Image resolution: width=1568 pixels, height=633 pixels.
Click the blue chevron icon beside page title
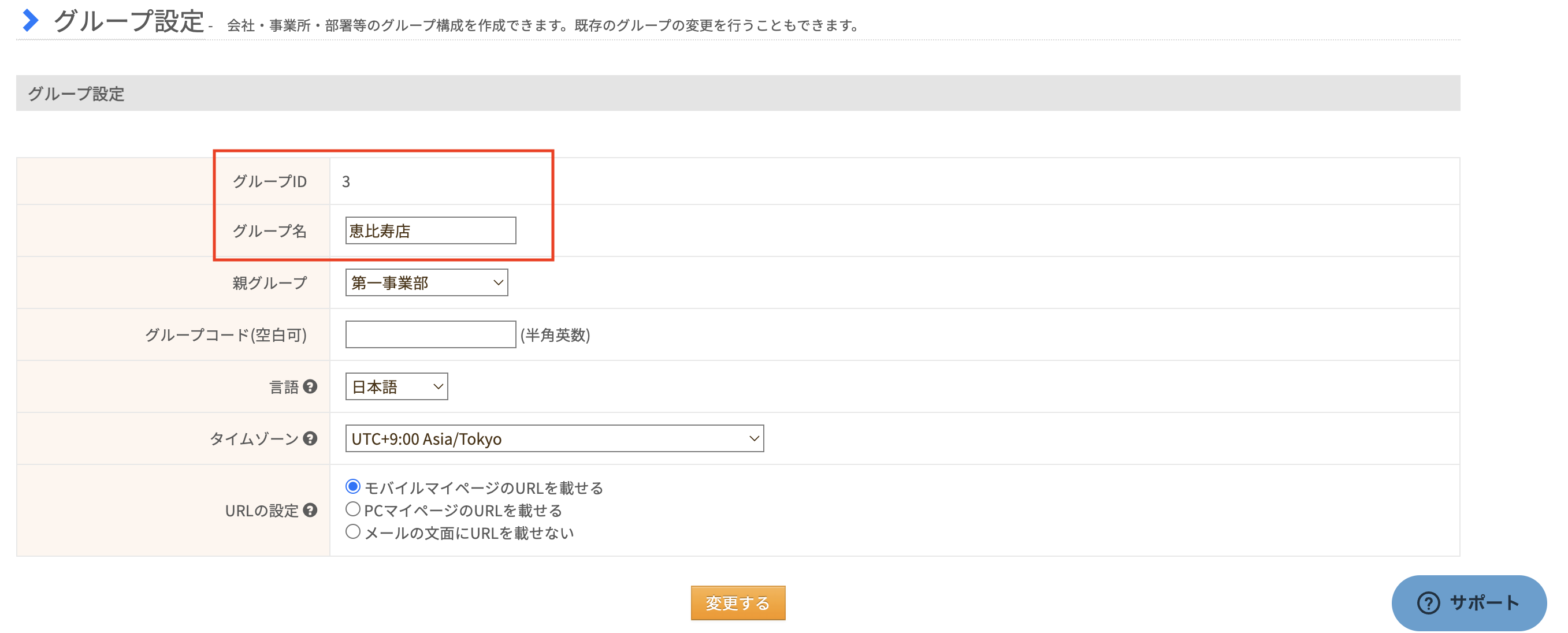[31, 20]
